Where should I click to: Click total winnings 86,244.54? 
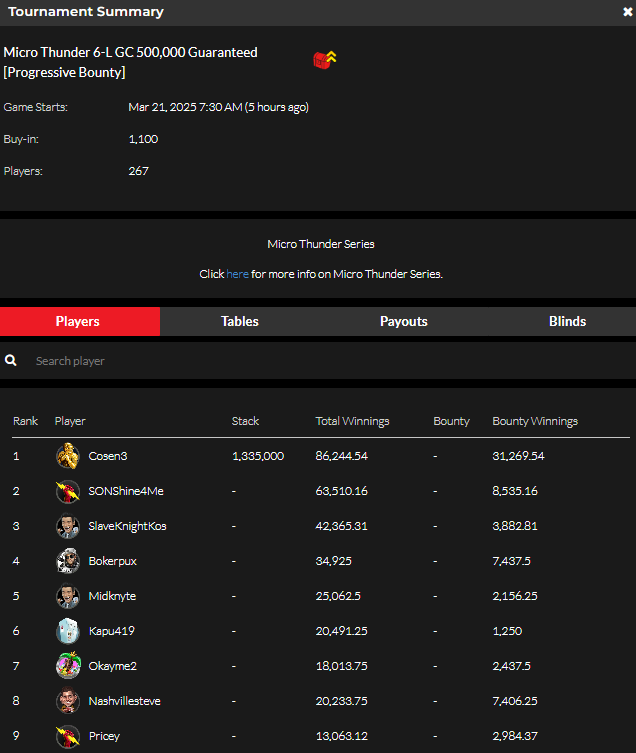(342, 456)
